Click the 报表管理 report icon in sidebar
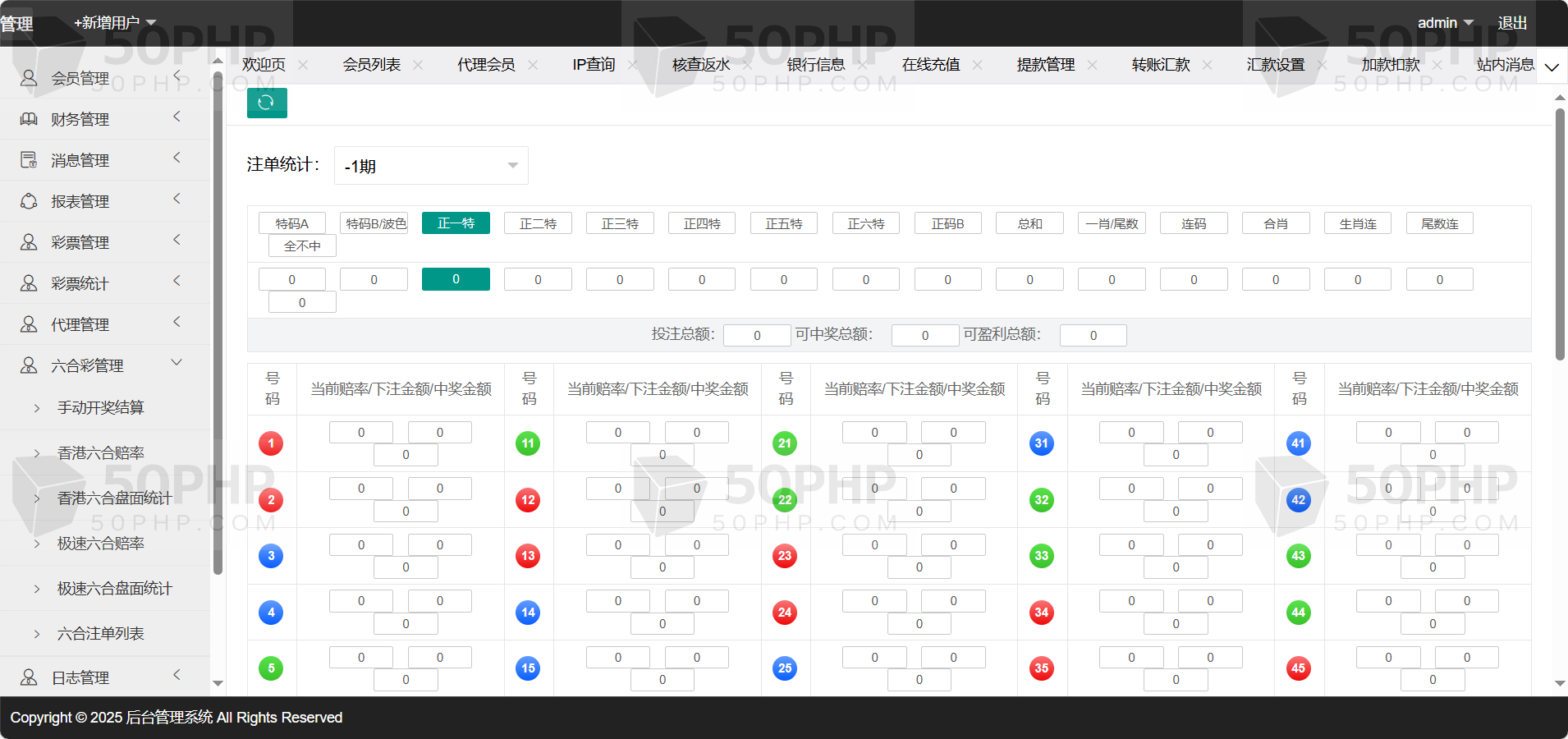This screenshot has width=1568, height=739. pos(29,201)
